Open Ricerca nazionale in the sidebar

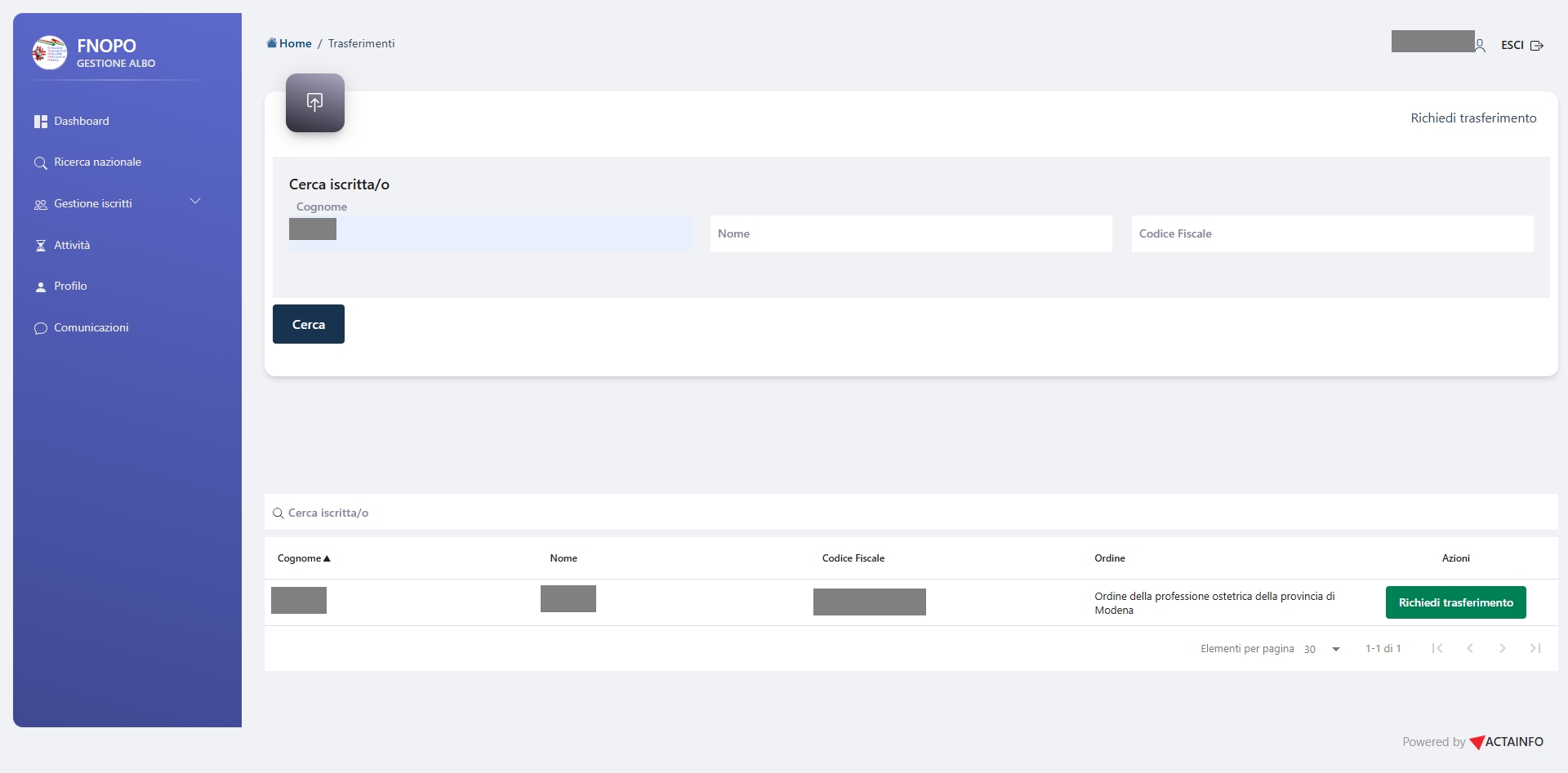97,162
